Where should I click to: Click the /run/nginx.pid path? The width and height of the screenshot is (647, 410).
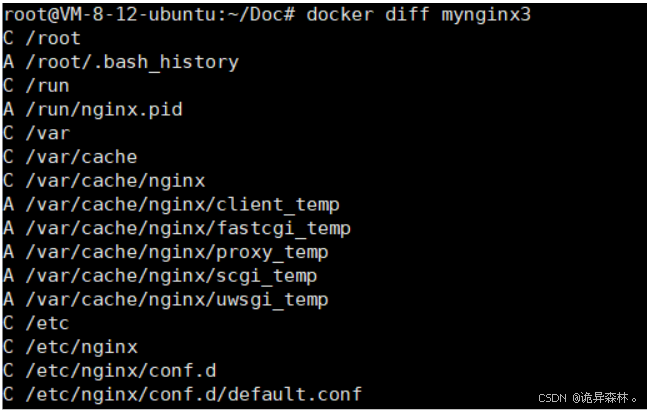tap(104, 110)
